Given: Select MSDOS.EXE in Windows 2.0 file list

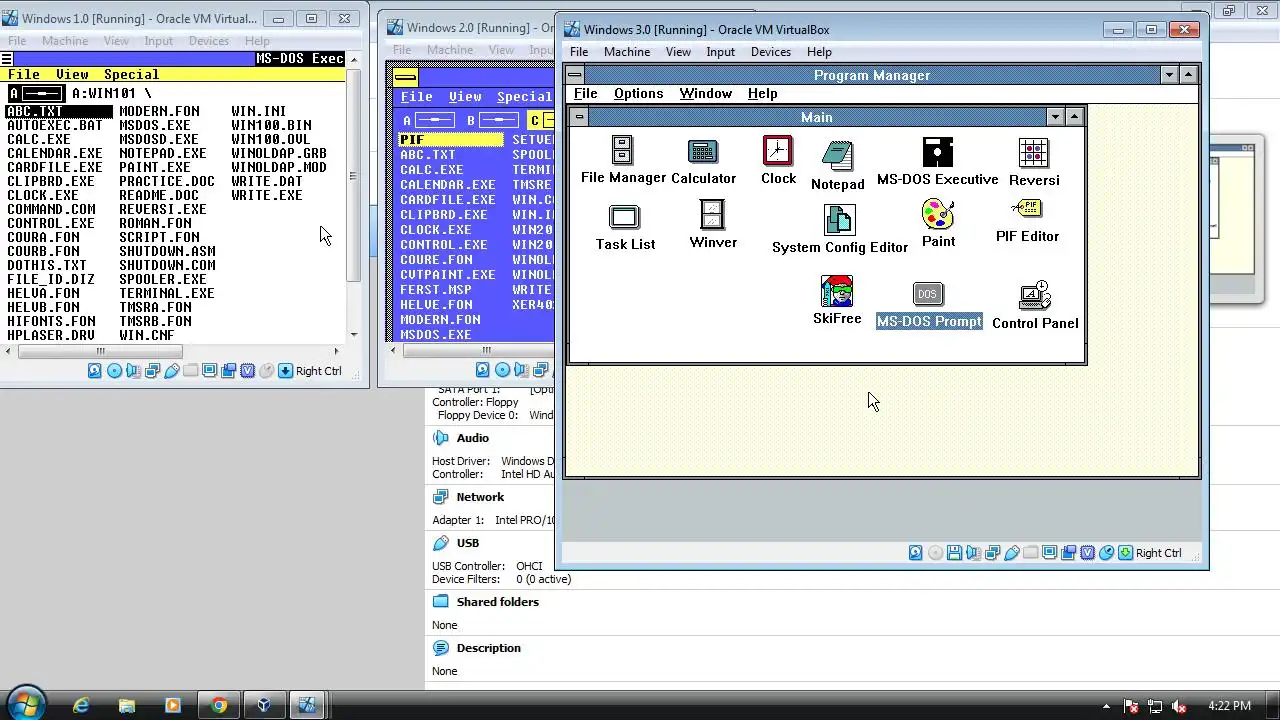Looking at the screenshot, I should pos(435,335).
